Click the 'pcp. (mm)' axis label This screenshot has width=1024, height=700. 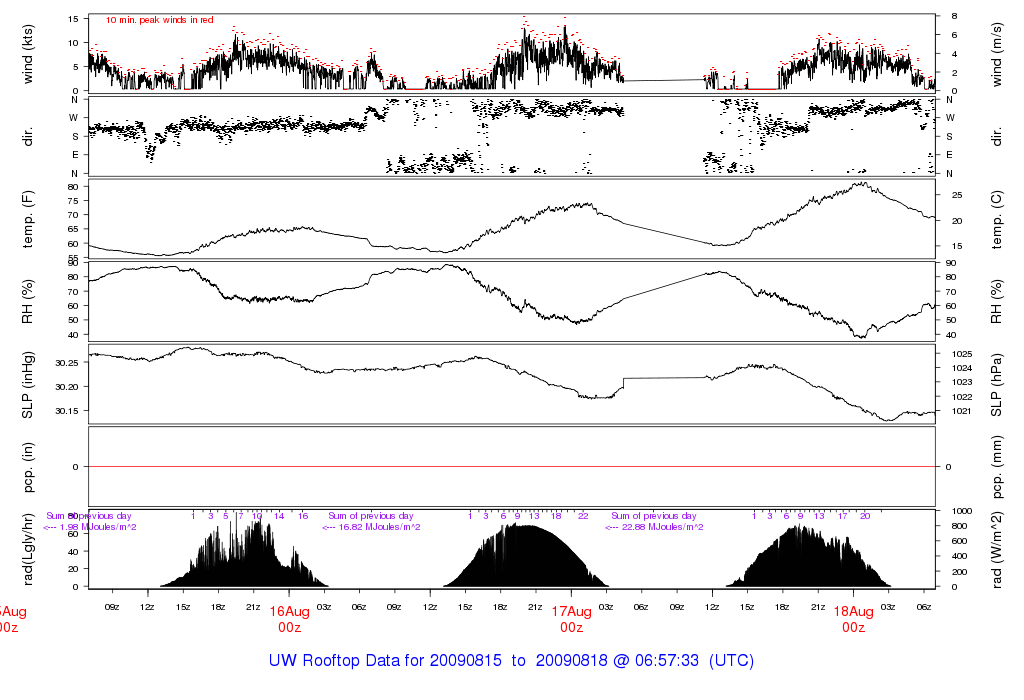click(x=997, y=468)
